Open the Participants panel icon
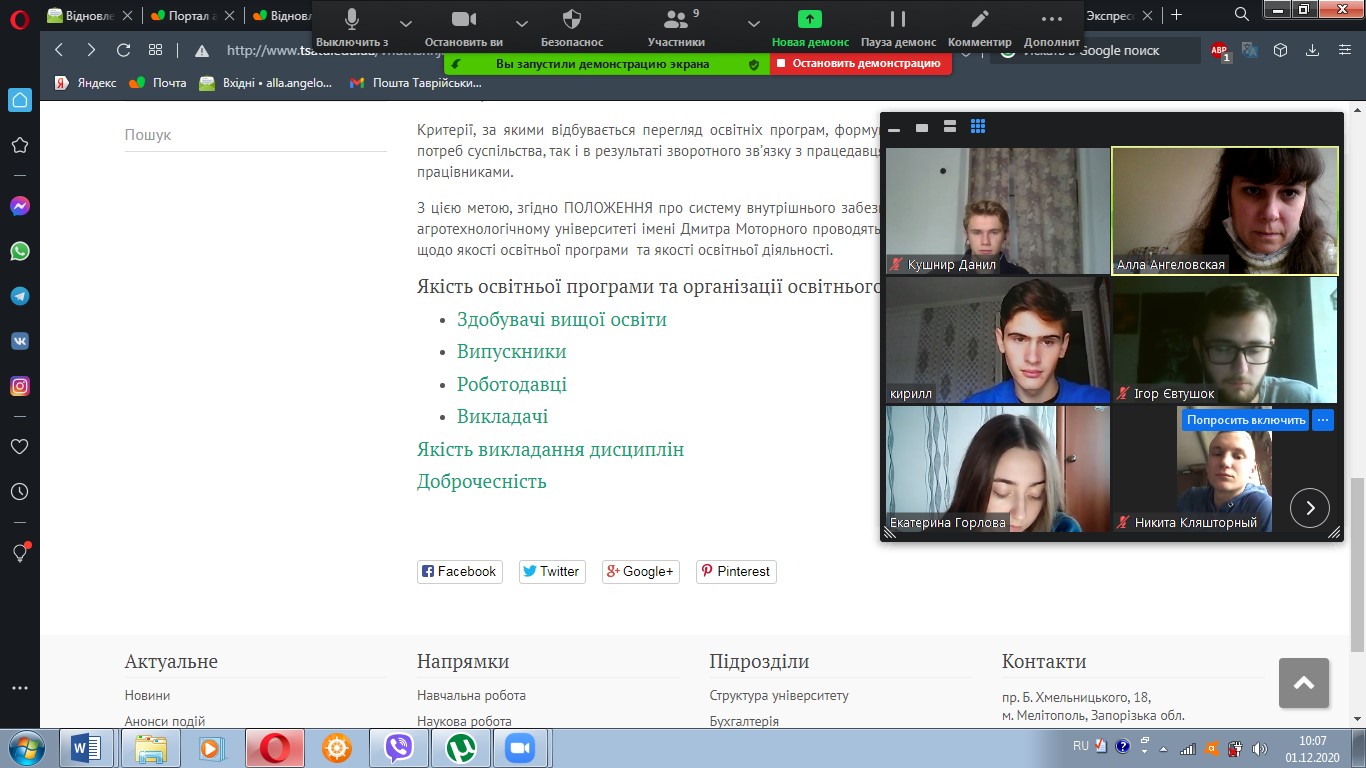Screen dimensions: 1366x768 677,20
